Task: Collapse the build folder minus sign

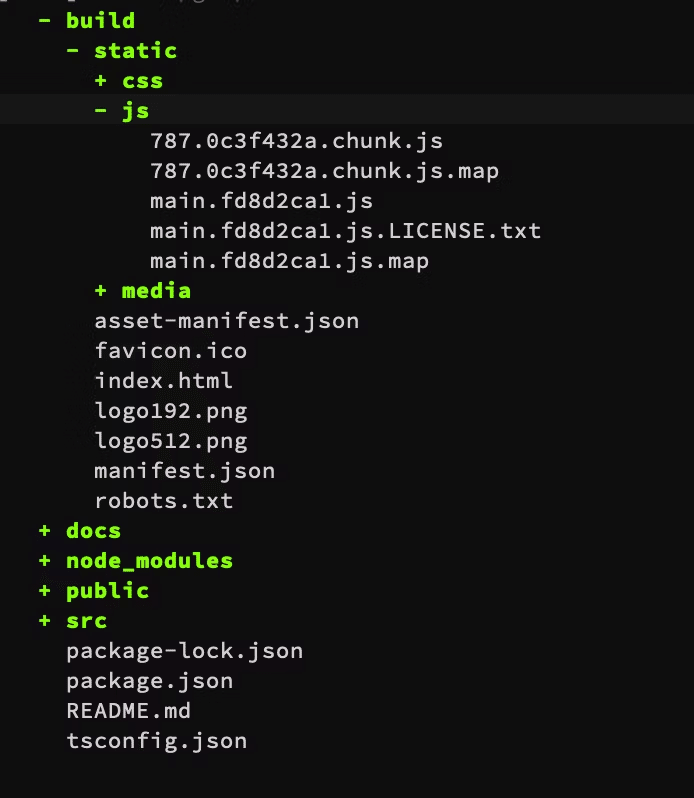Action: pos(44,21)
